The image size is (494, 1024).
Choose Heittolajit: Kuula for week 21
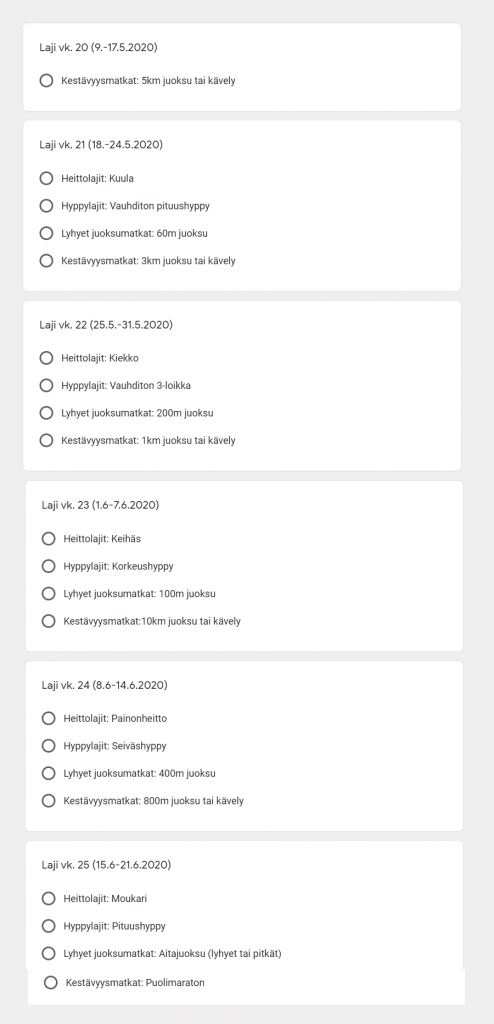click(x=46, y=178)
